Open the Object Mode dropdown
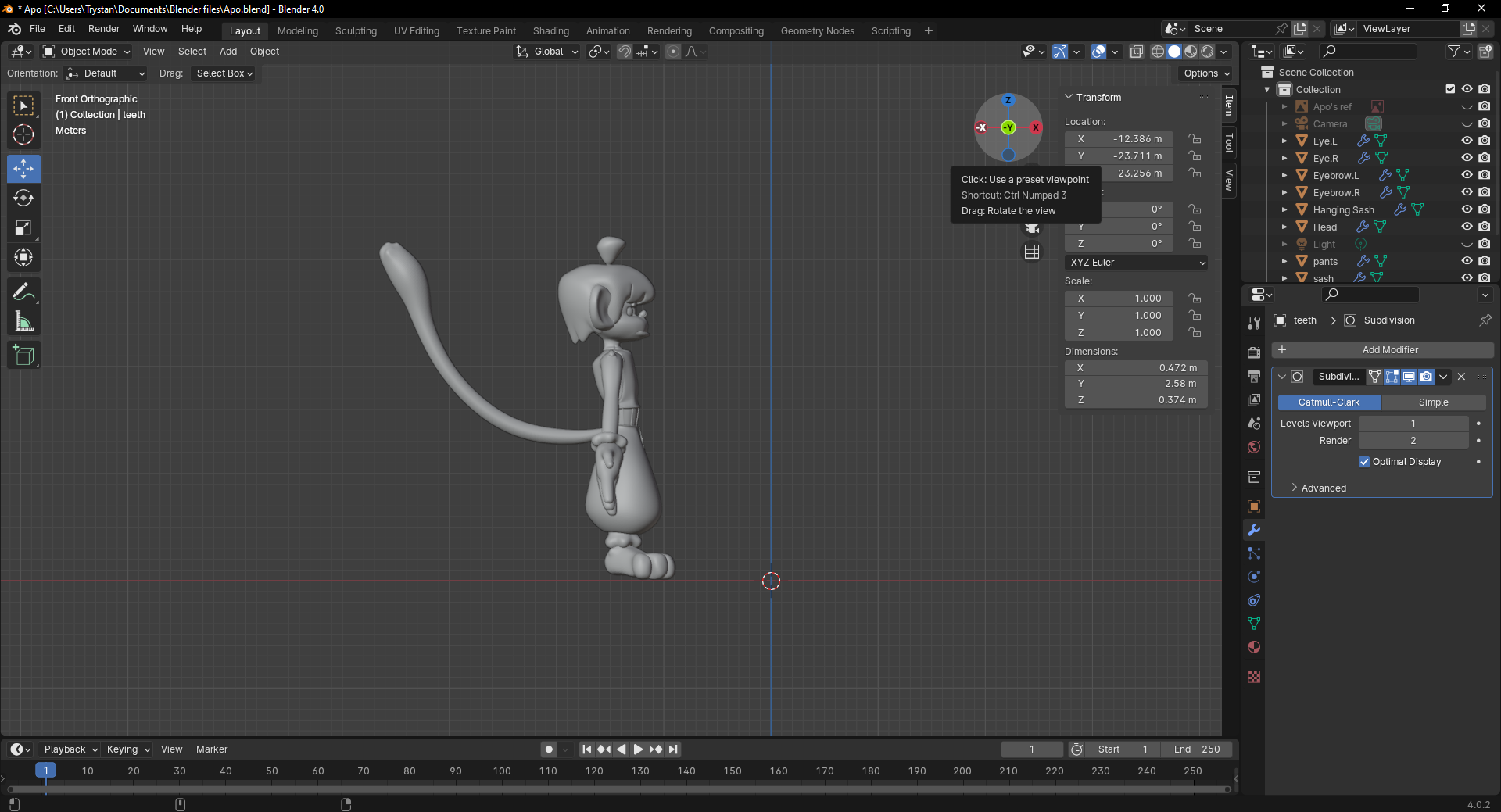Screen dimensions: 1501x812 coord(86,52)
